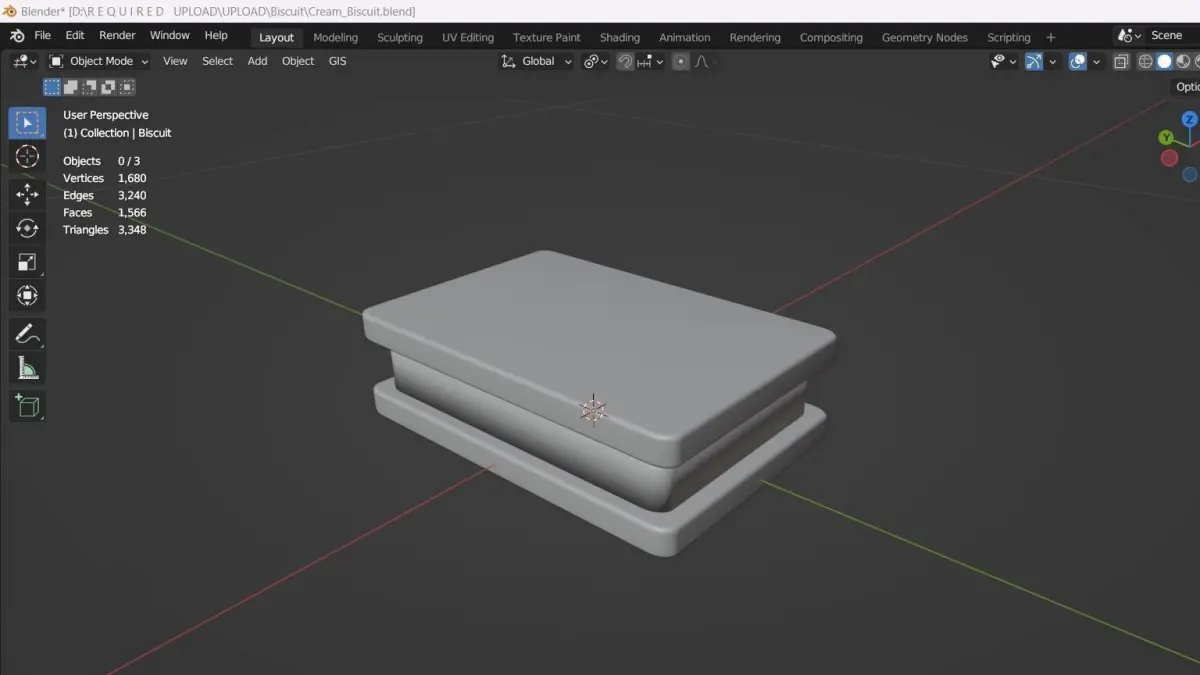Open Global transform orientation dropdown
Screen dimensions: 1200x675
[537, 61]
